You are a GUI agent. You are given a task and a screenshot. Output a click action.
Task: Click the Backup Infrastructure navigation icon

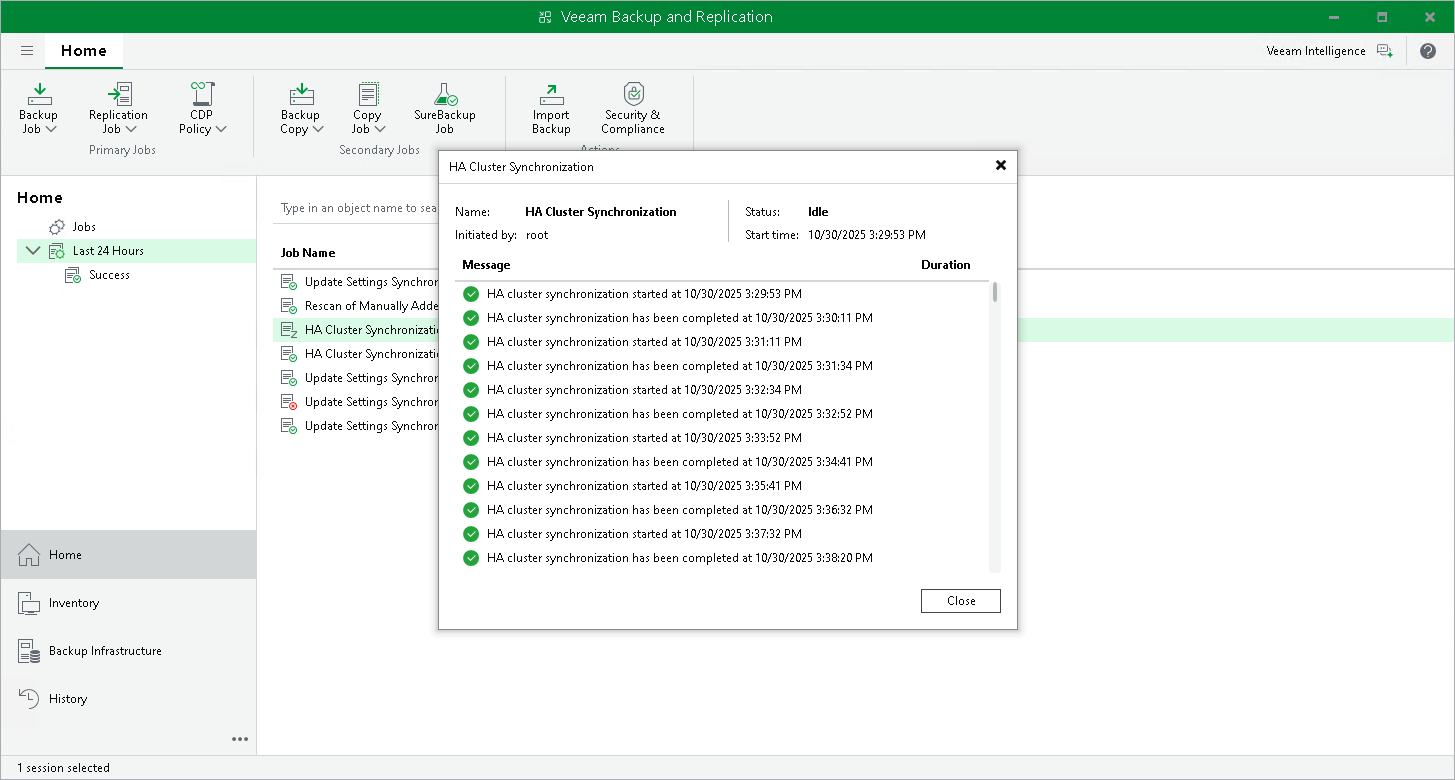(29, 651)
